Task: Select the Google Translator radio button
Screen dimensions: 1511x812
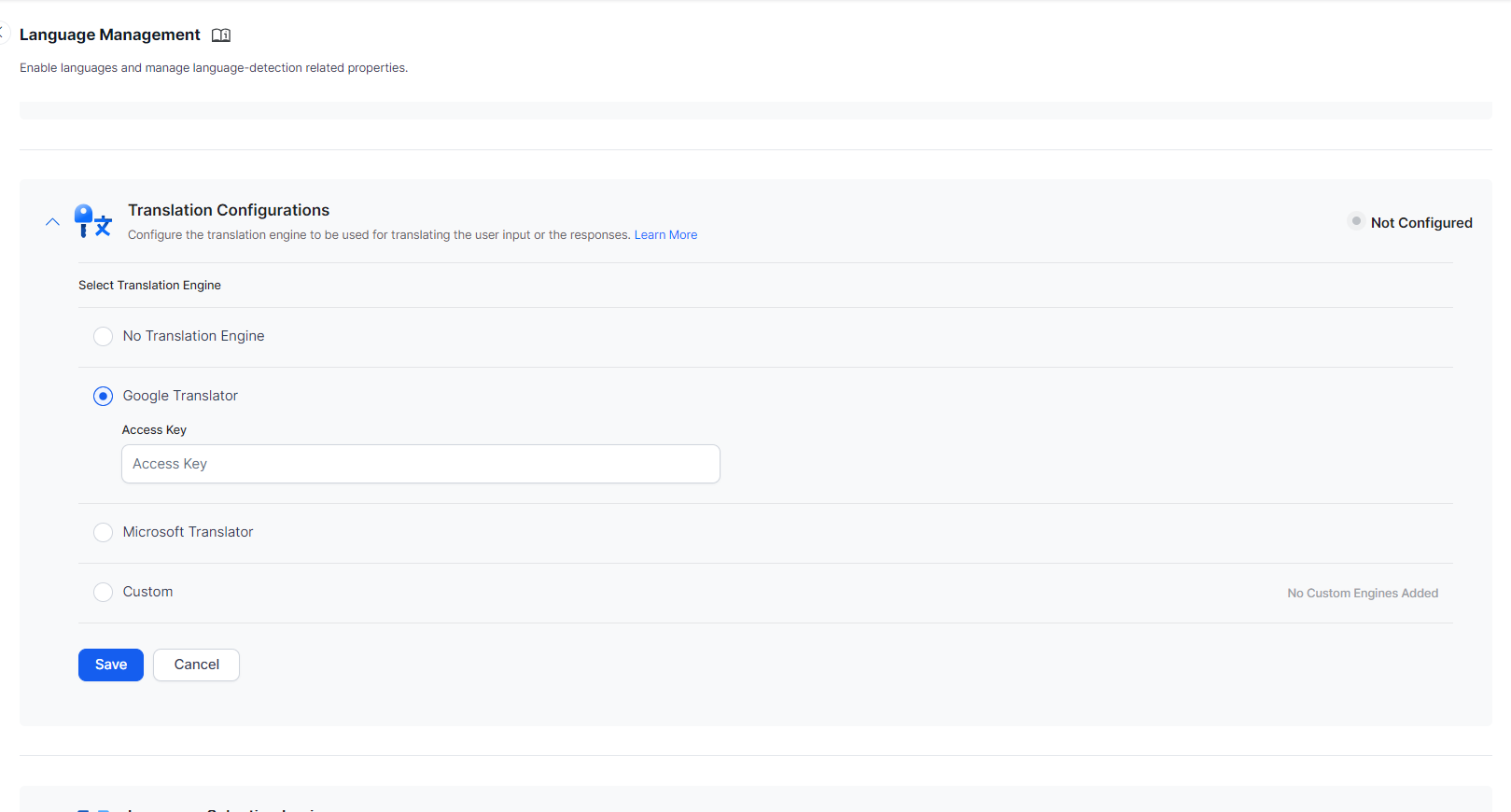Action: (104, 396)
